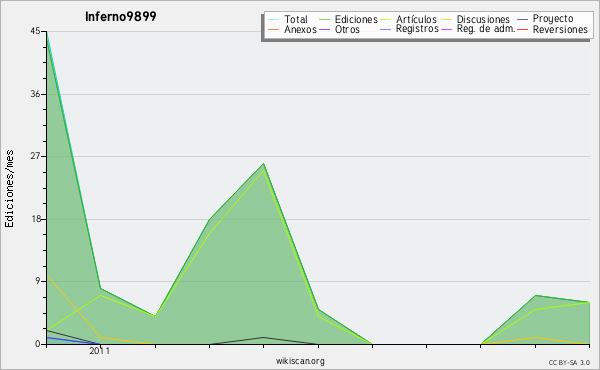This screenshot has height=370, width=600.
Task: Click the Ediciones legend label
Action: pos(356,20)
